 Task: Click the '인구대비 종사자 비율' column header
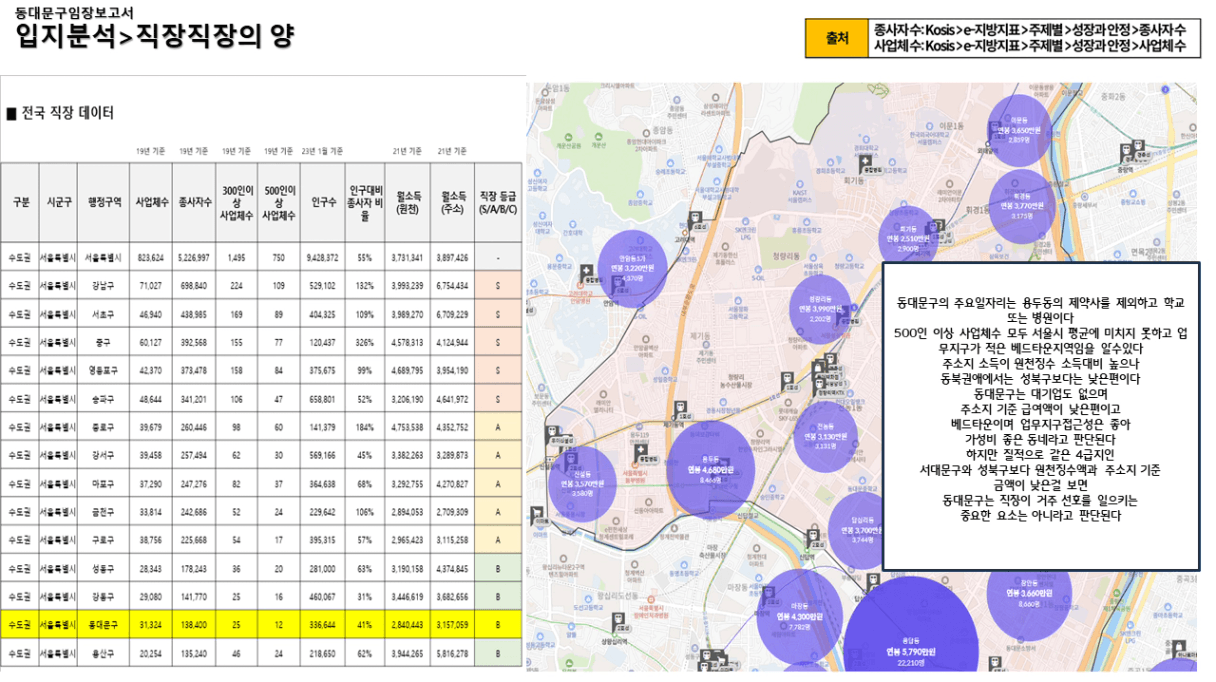coord(365,201)
